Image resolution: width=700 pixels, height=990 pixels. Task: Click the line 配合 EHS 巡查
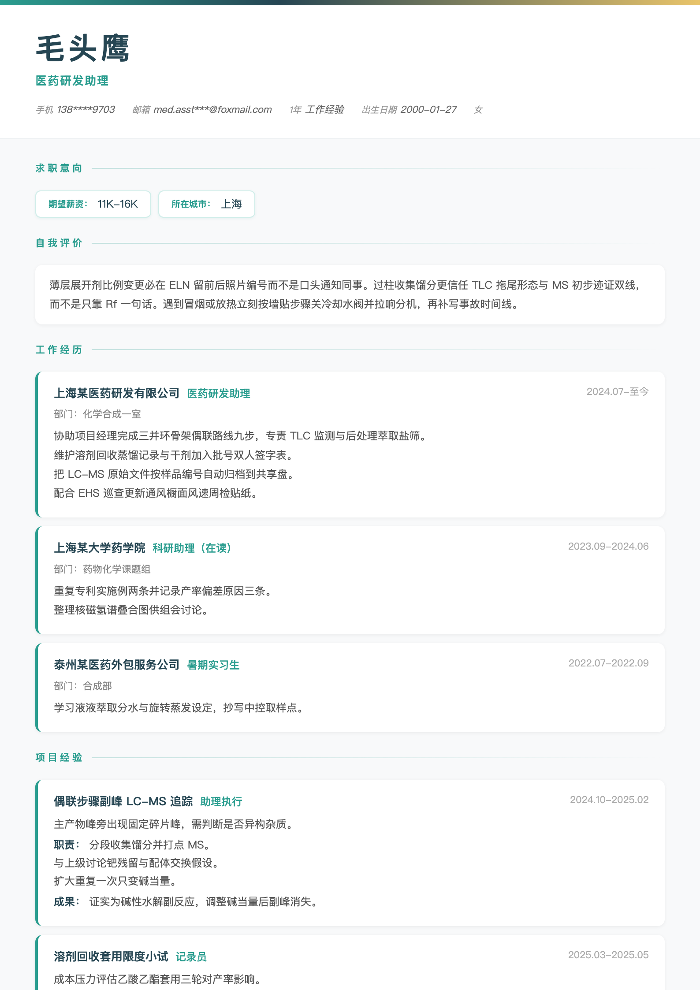(x=156, y=493)
